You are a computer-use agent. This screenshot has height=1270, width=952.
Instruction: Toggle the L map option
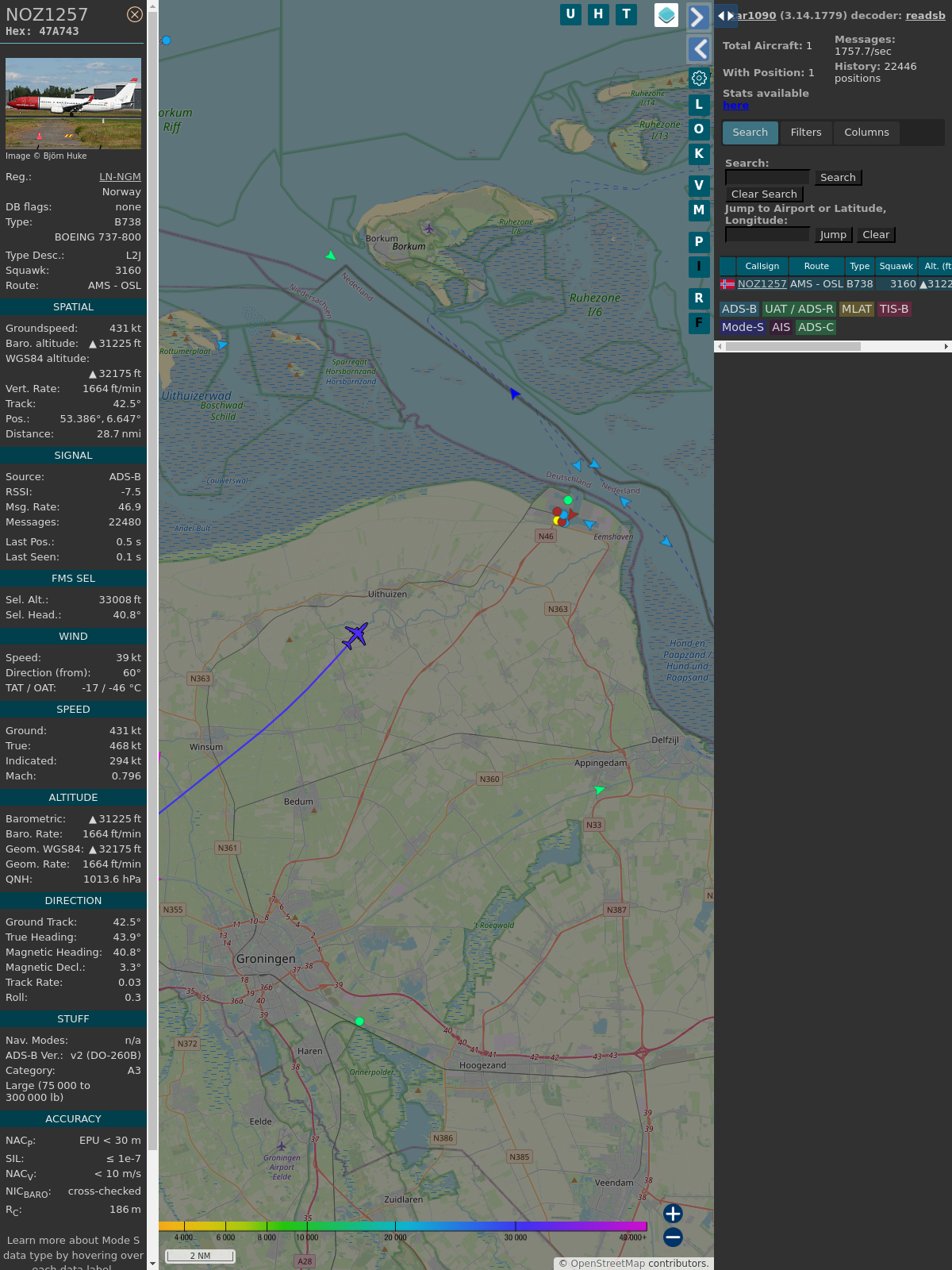click(699, 105)
